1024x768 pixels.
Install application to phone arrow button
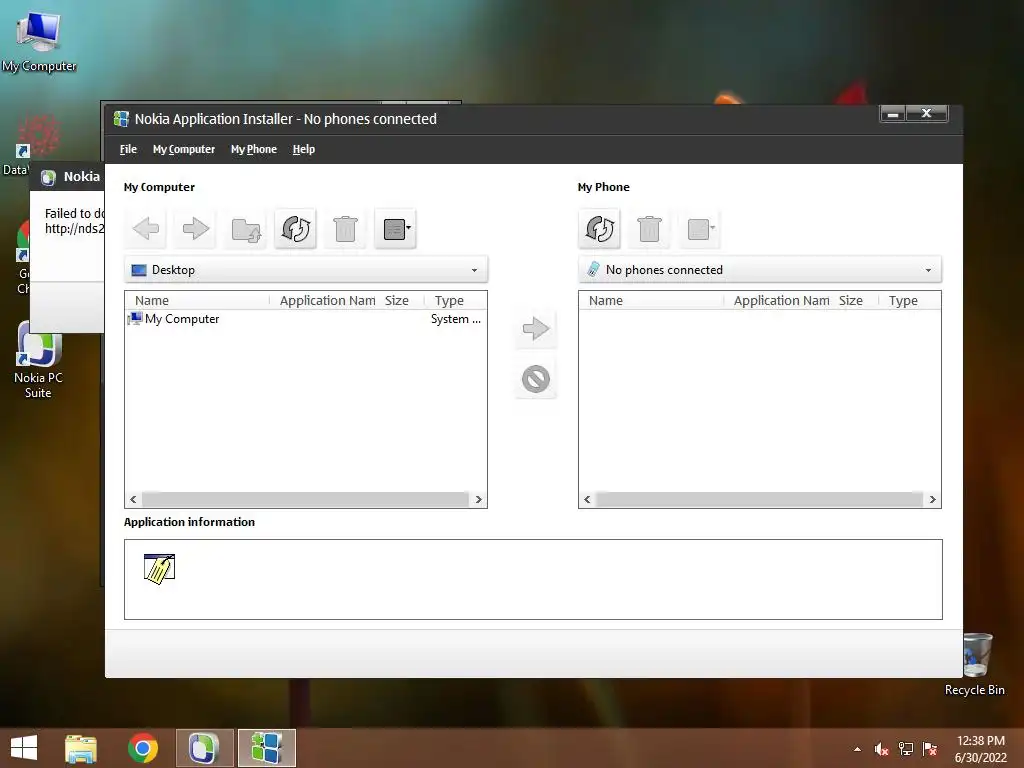tap(536, 328)
